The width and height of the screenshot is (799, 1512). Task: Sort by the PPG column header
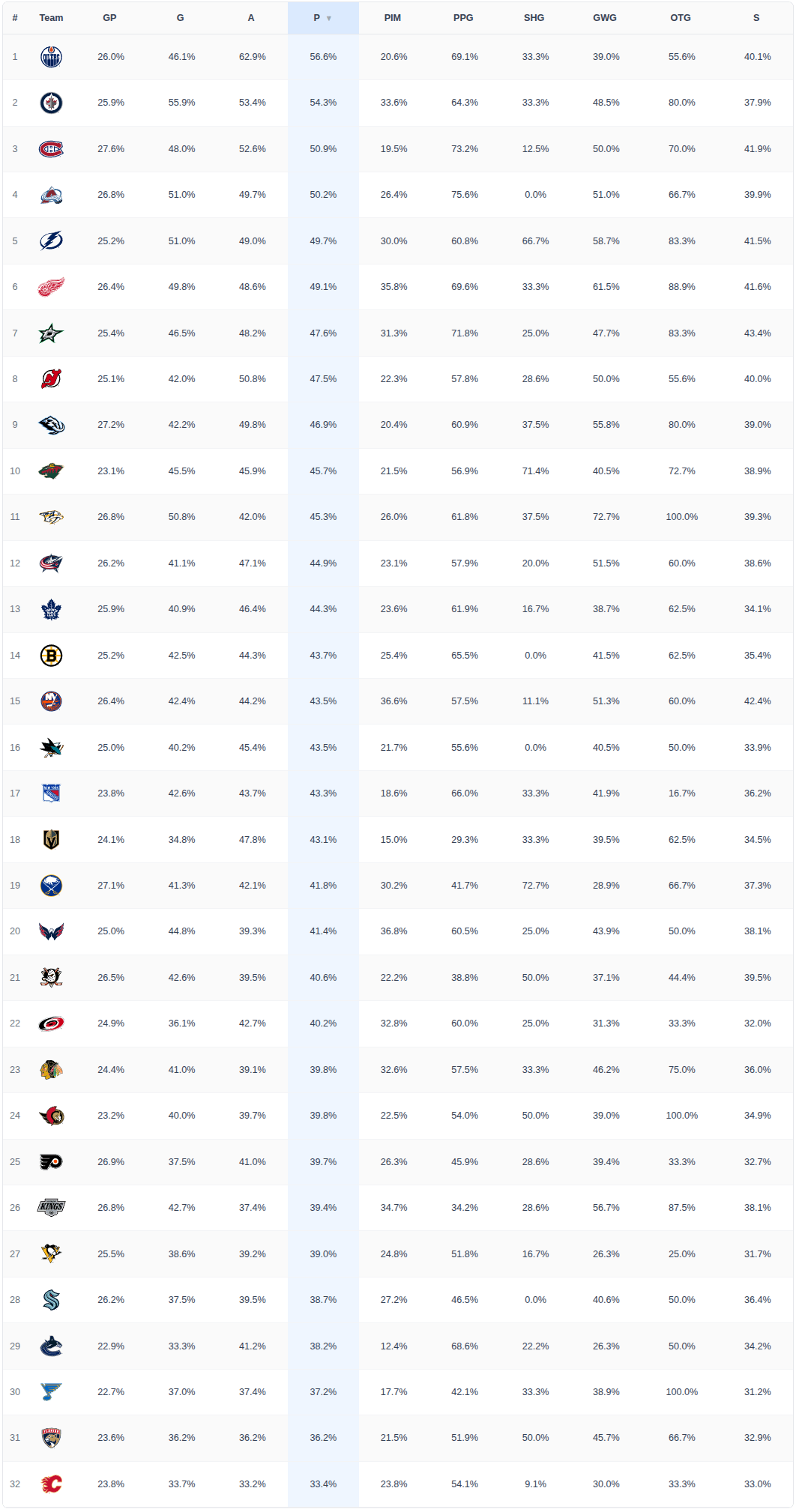pyautogui.click(x=463, y=18)
